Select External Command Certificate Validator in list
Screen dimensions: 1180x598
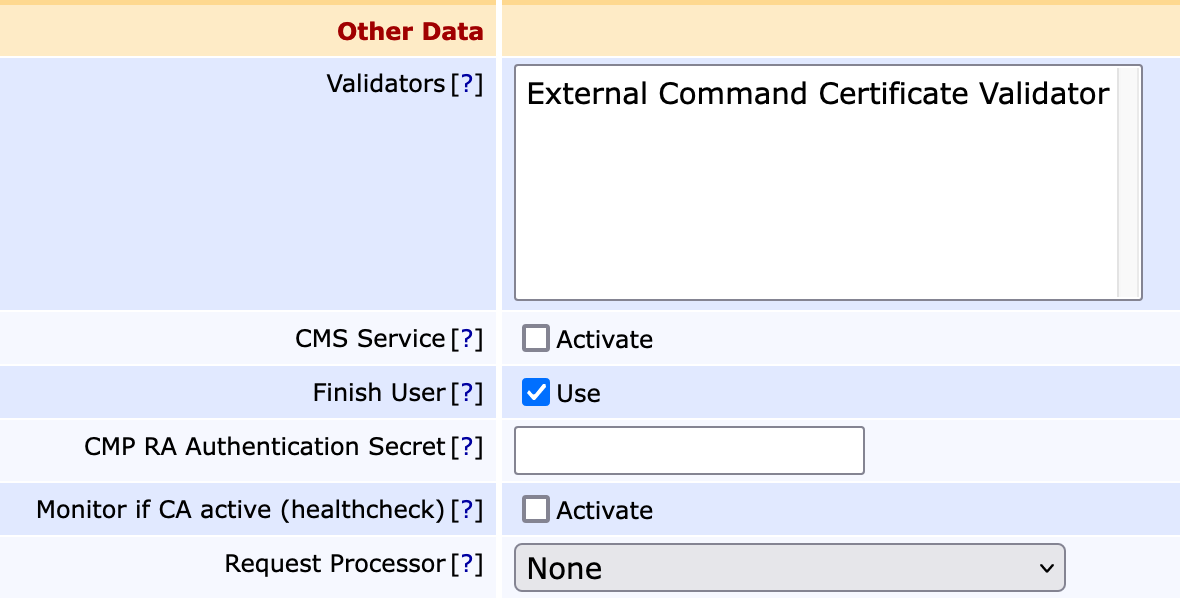pyautogui.click(x=817, y=94)
